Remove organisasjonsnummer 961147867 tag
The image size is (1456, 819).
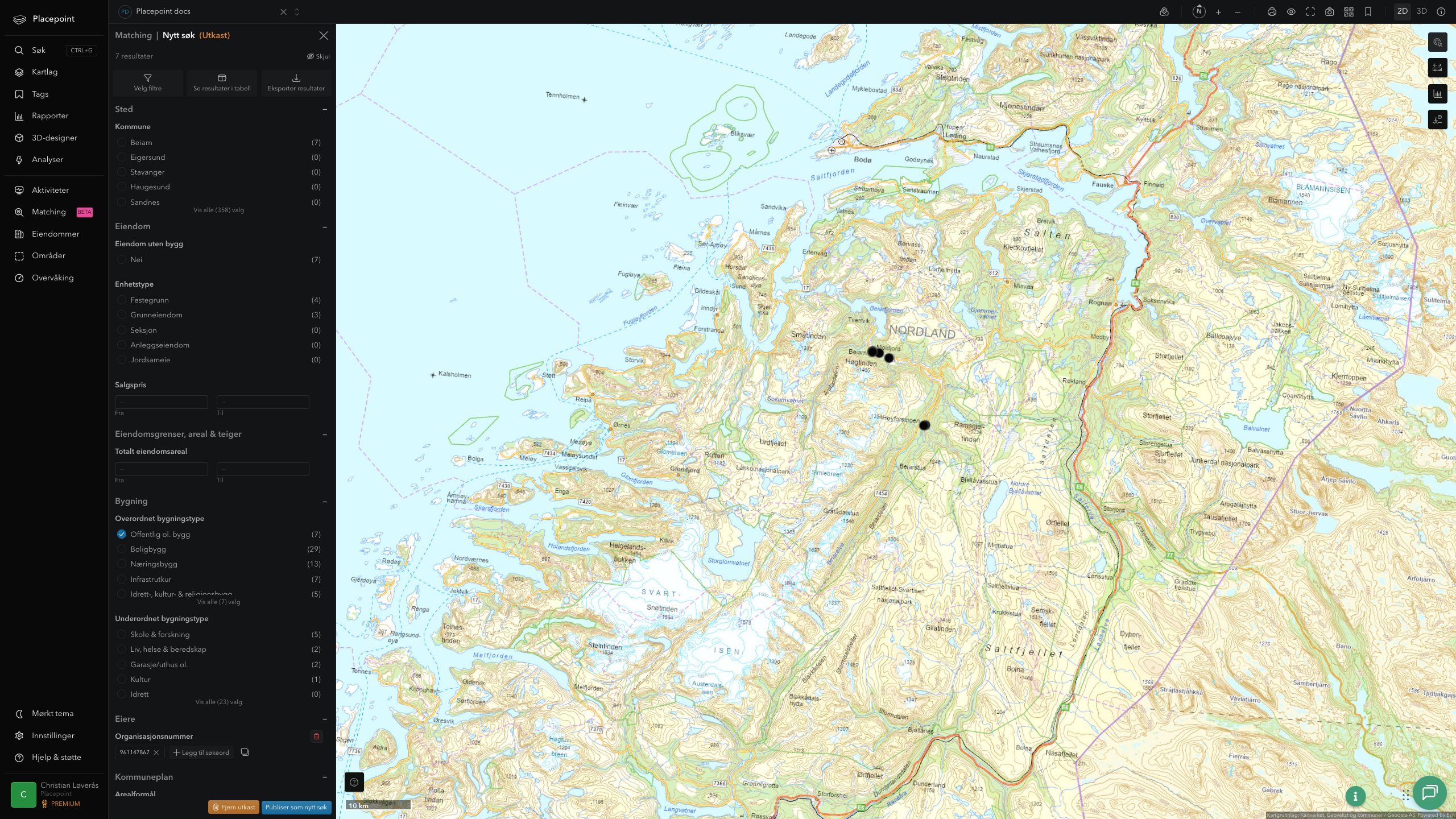click(x=156, y=752)
